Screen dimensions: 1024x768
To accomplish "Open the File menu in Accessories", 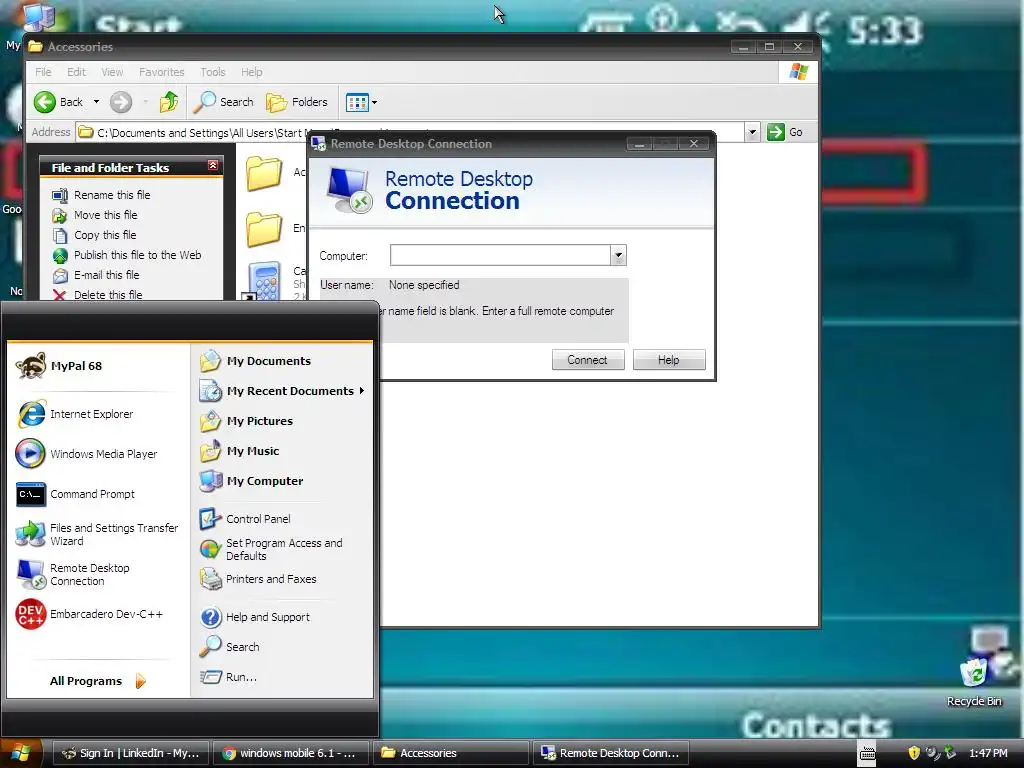I will coord(43,72).
